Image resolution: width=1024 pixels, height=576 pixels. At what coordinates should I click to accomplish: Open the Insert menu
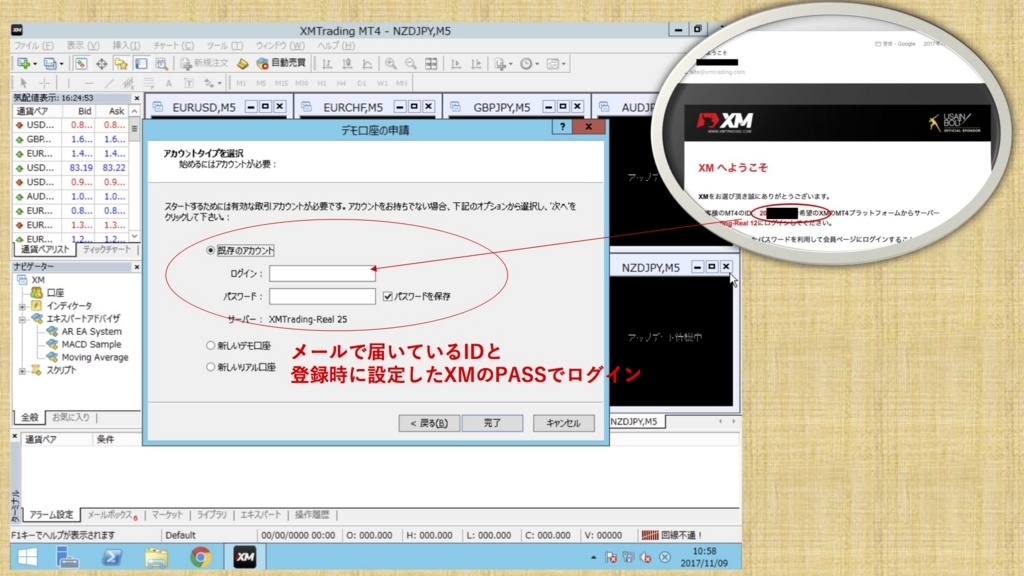pyautogui.click(x=126, y=46)
